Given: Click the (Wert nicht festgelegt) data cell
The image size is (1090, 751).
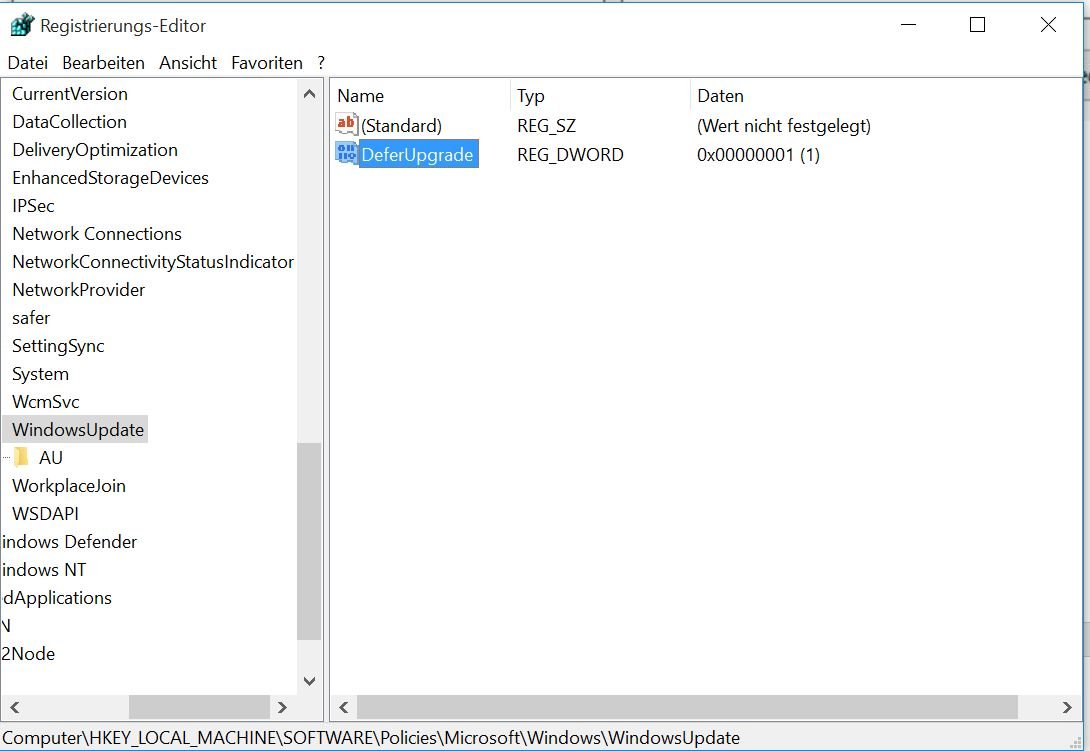Looking at the screenshot, I should point(783,126).
